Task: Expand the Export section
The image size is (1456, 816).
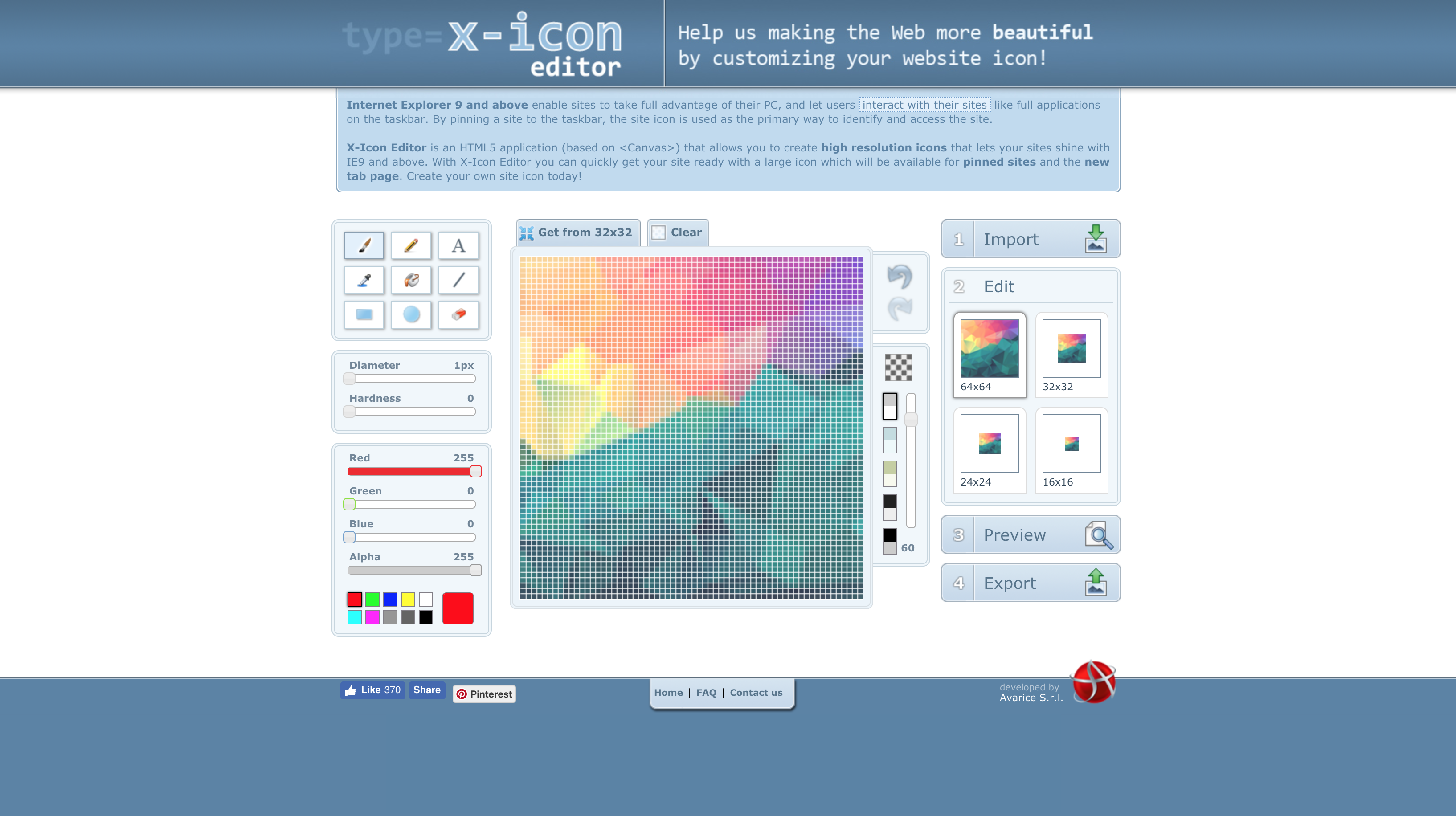Action: pos(1030,582)
